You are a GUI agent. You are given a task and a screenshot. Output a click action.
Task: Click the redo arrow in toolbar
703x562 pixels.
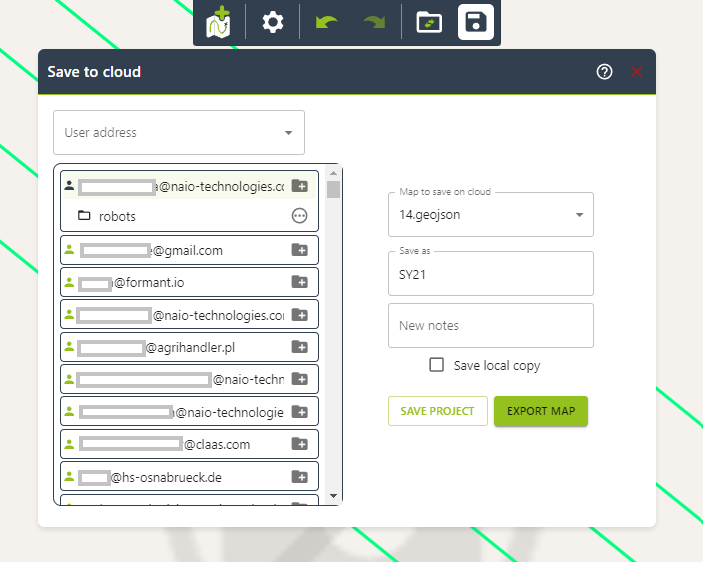[x=375, y=22]
